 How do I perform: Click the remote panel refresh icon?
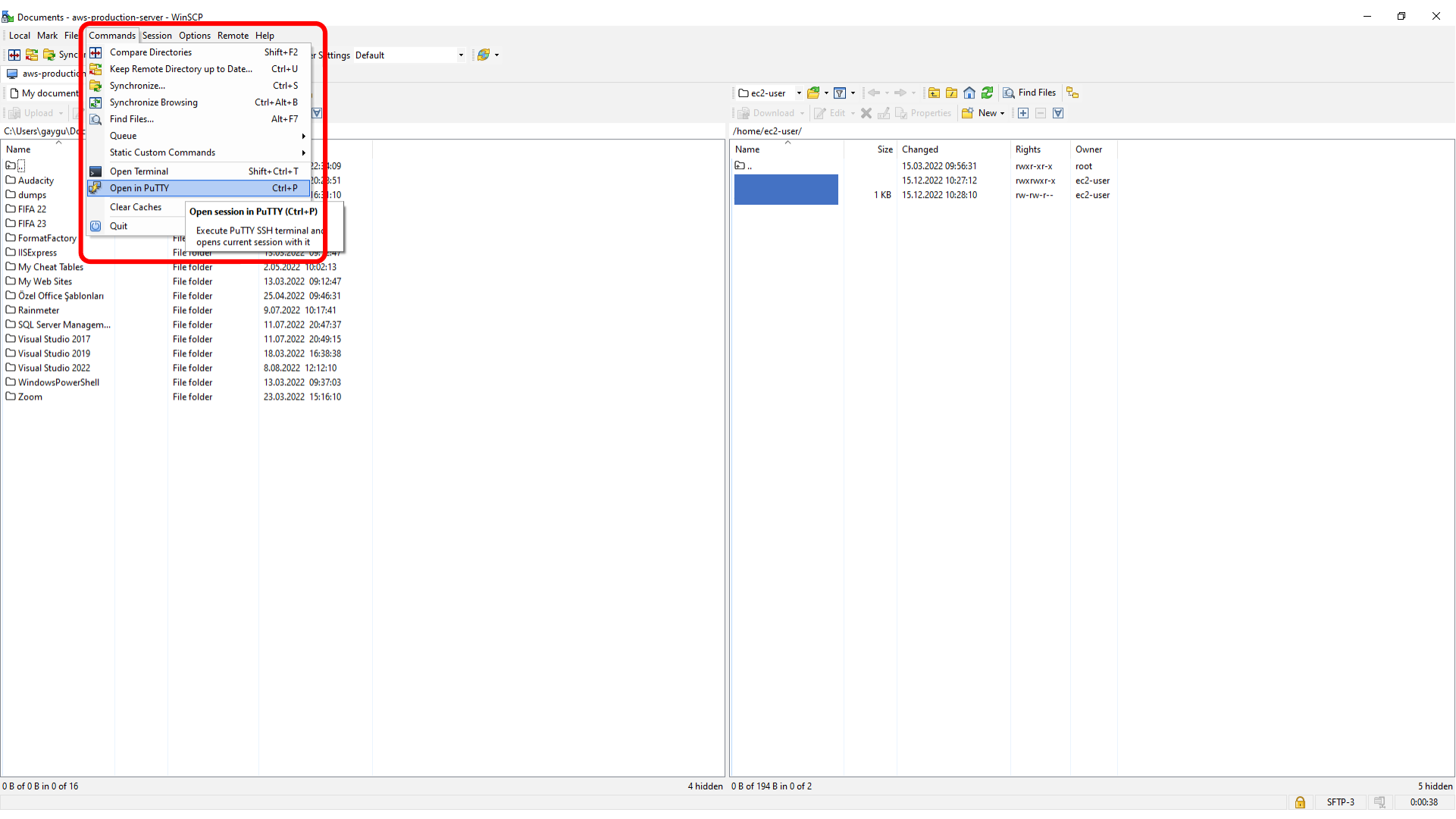point(987,93)
